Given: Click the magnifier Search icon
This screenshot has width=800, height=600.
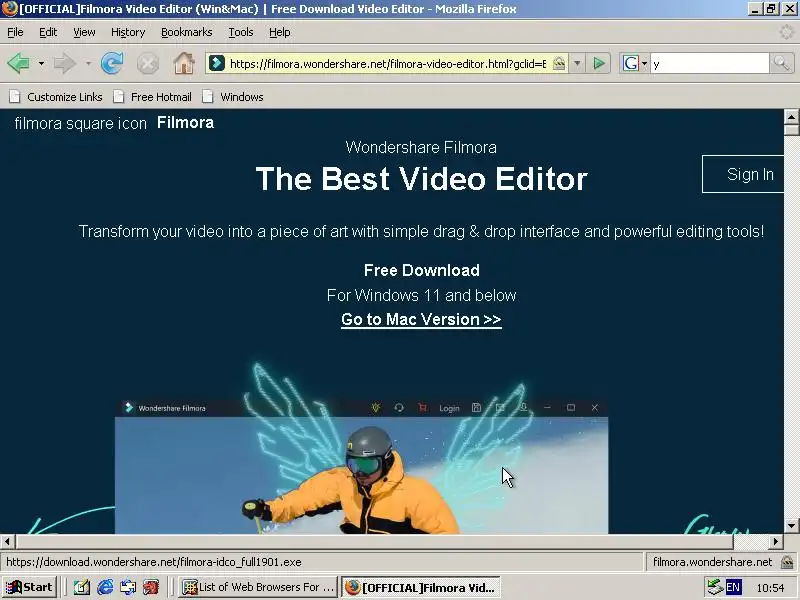Looking at the screenshot, I should coord(781,64).
